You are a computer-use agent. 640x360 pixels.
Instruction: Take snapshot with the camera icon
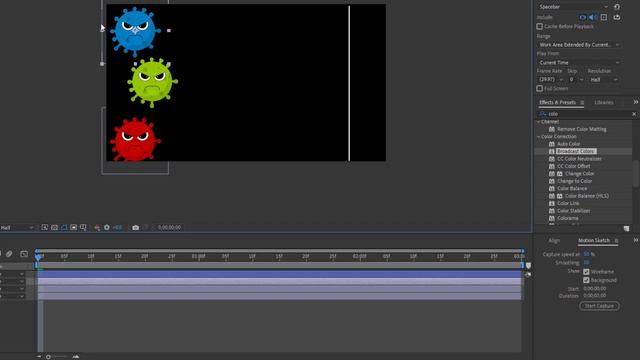click(136, 227)
